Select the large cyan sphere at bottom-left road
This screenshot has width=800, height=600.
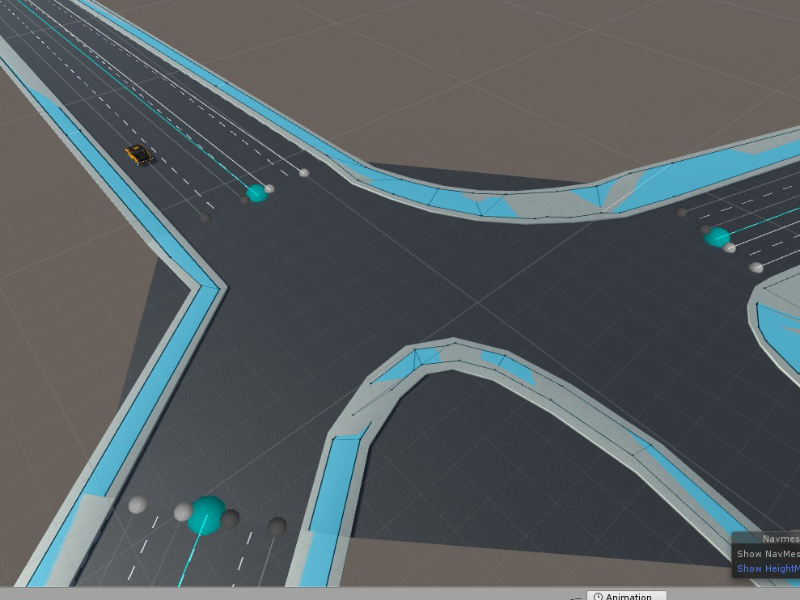click(207, 513)
